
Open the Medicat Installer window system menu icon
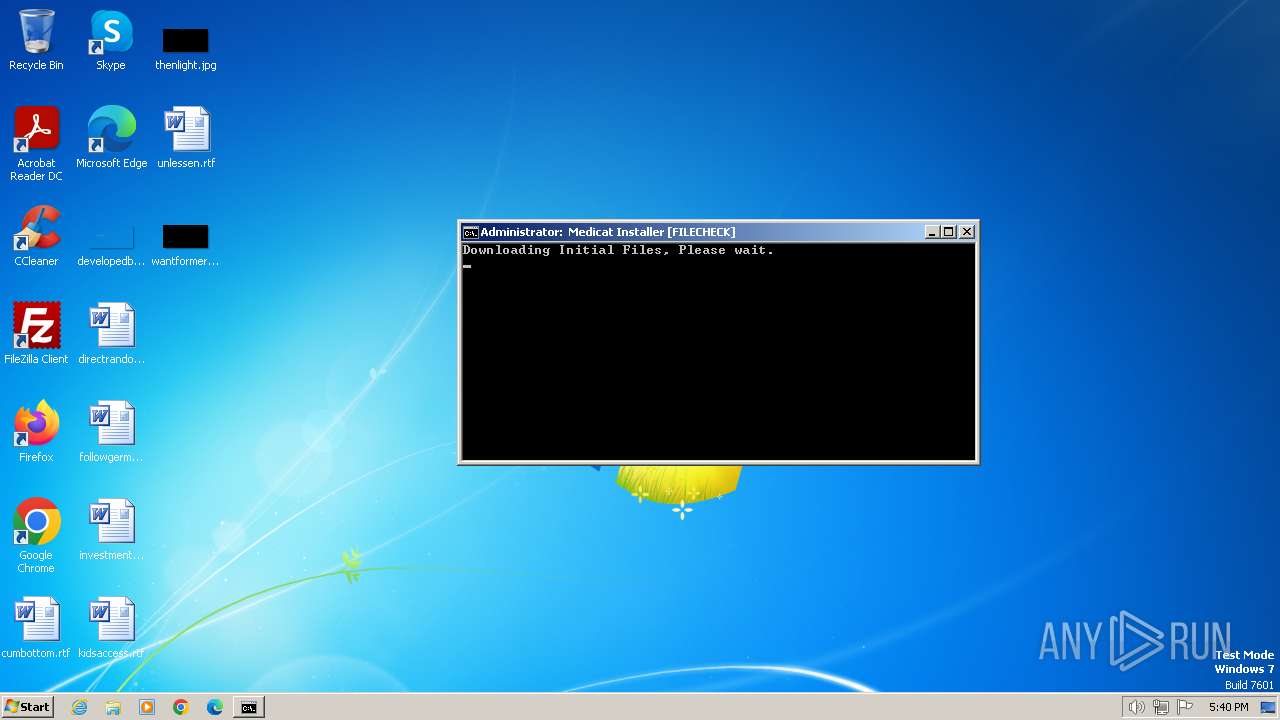(470, 232)
